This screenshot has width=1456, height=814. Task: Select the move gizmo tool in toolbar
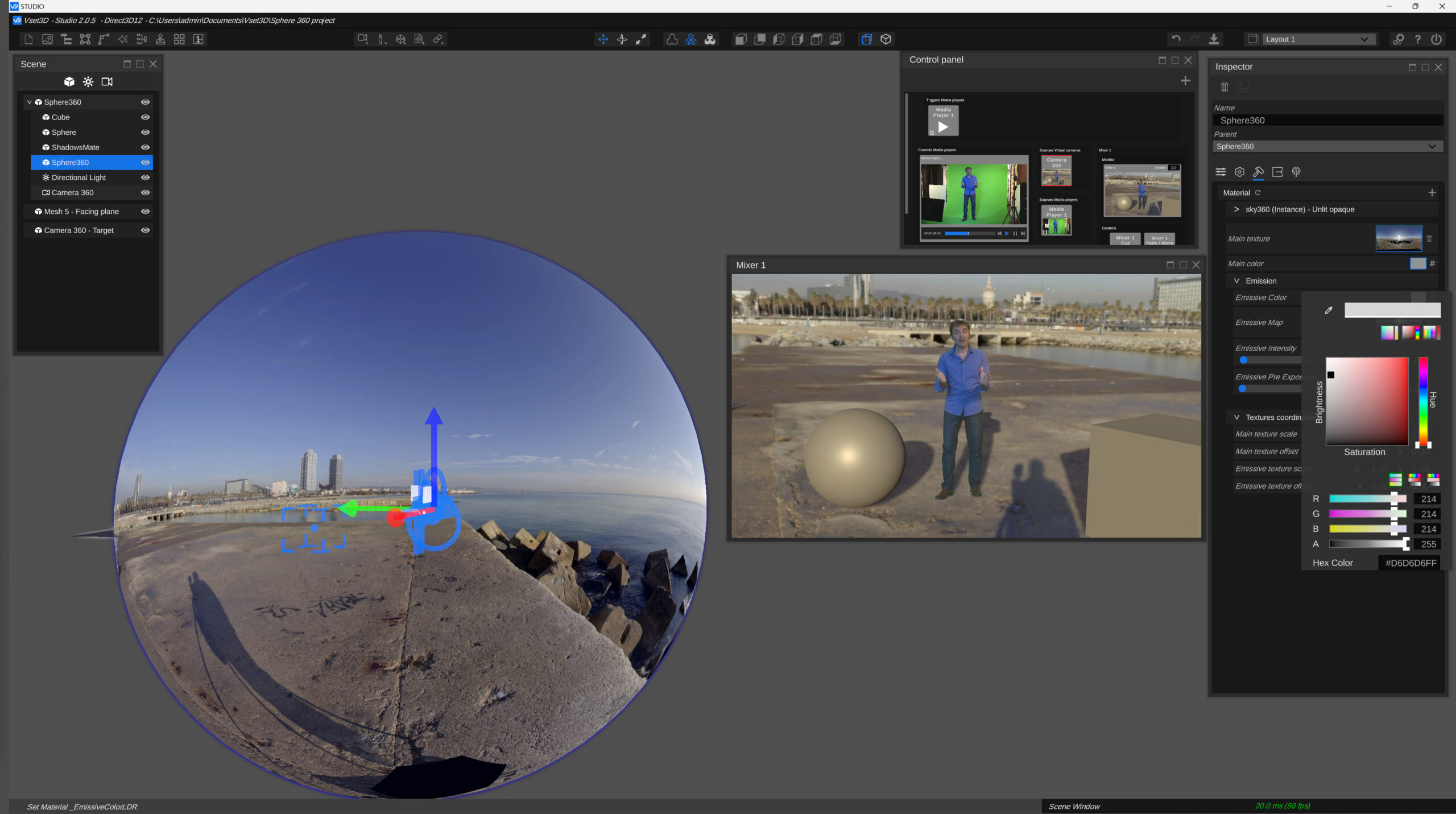(603, 39)
